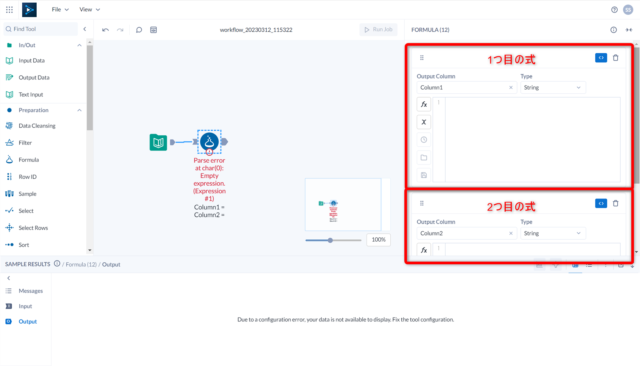The width and height of the screenshot is (640, 366).
Task: Open the Type dropdown for Column1
Action: [553, 87]
